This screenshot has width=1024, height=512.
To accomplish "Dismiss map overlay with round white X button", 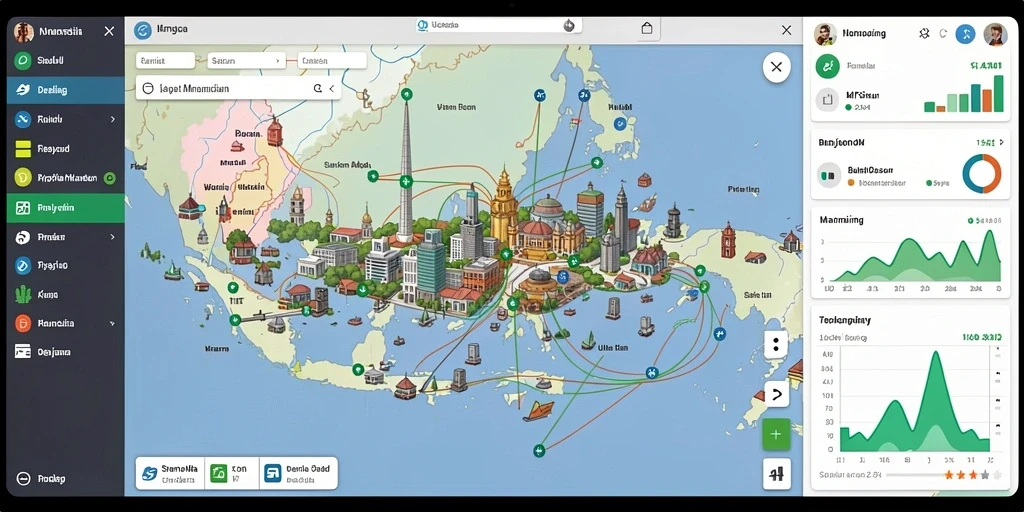I will pyautogui.click(x=776, y=67).
